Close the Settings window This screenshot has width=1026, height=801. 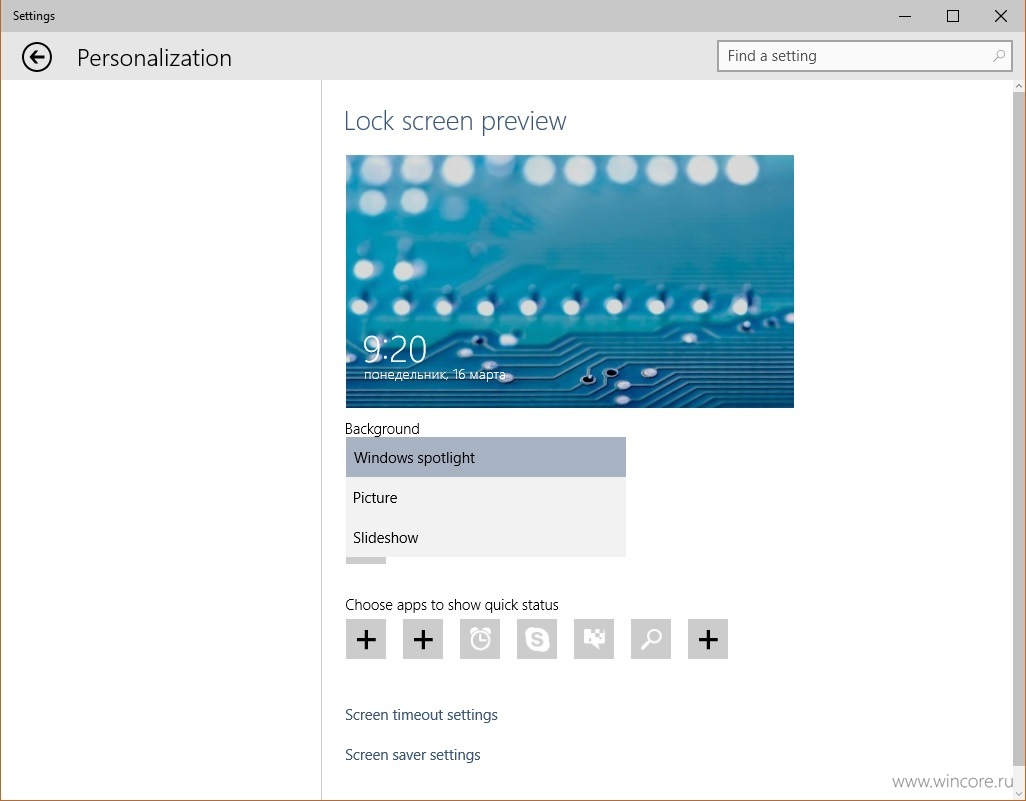pos(1001,16)
